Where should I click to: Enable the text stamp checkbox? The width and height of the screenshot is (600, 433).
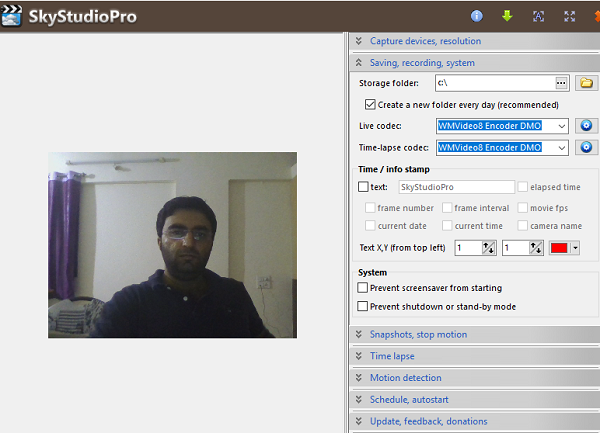[x=363, y=187]
